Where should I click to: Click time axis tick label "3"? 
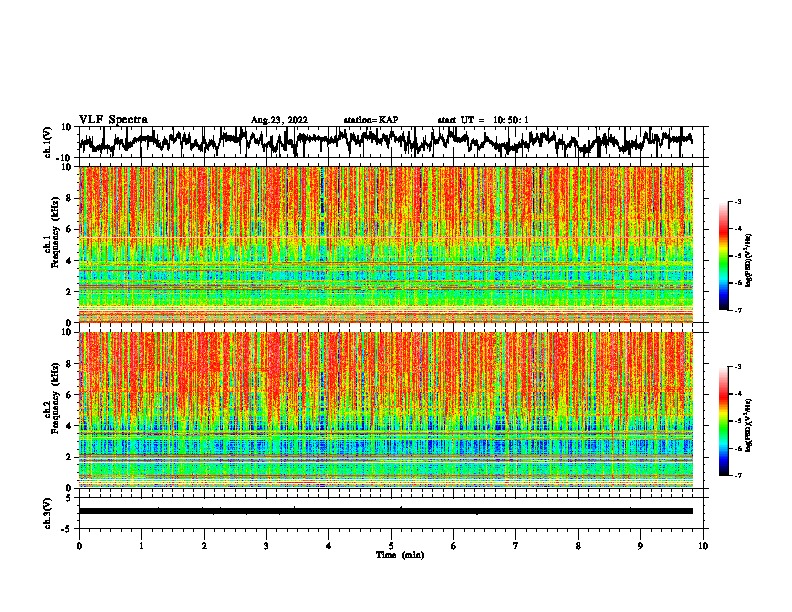tap(266, 546)
